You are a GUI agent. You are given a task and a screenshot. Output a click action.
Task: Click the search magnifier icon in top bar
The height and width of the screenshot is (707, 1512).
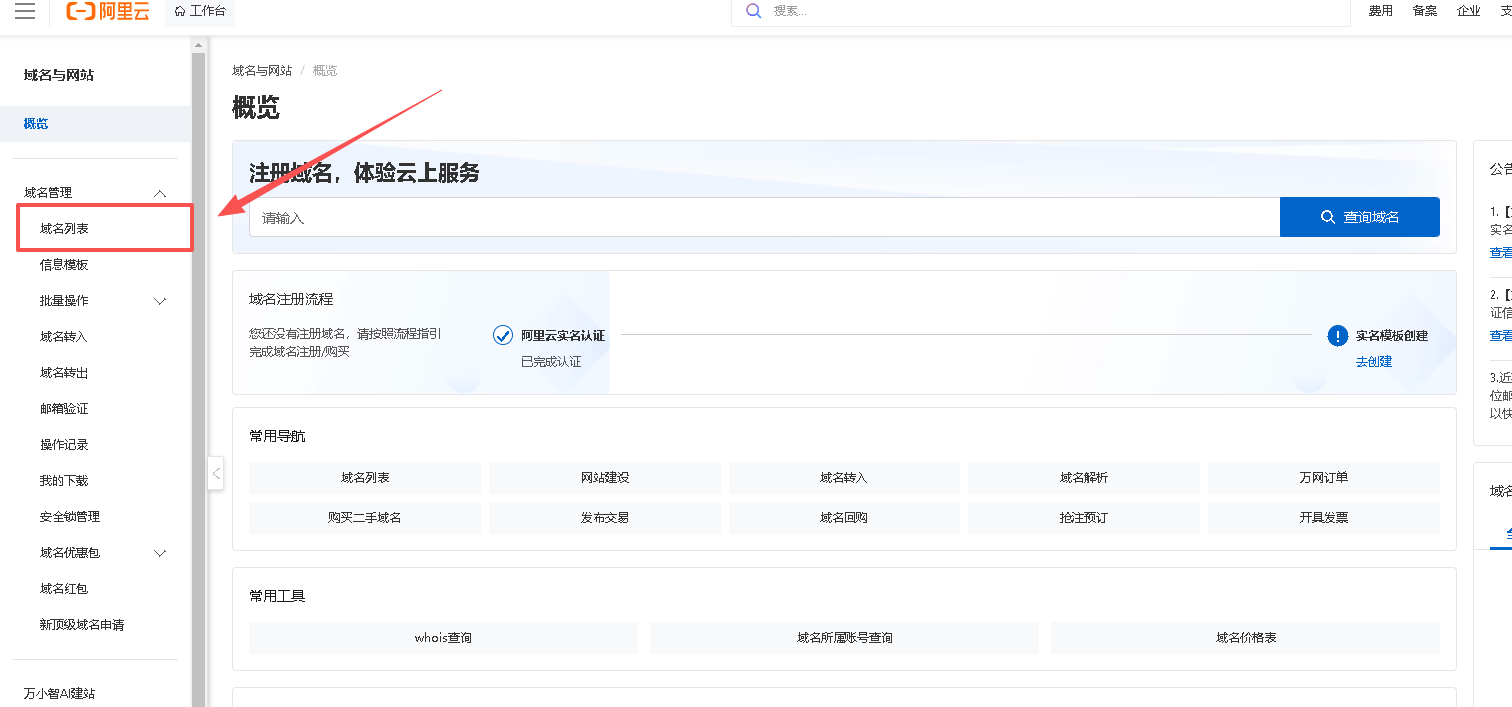click(x=753, y=11)
